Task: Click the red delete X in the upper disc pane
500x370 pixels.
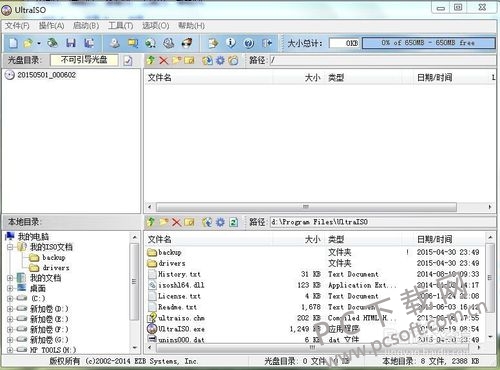Action: pos(163,60)
